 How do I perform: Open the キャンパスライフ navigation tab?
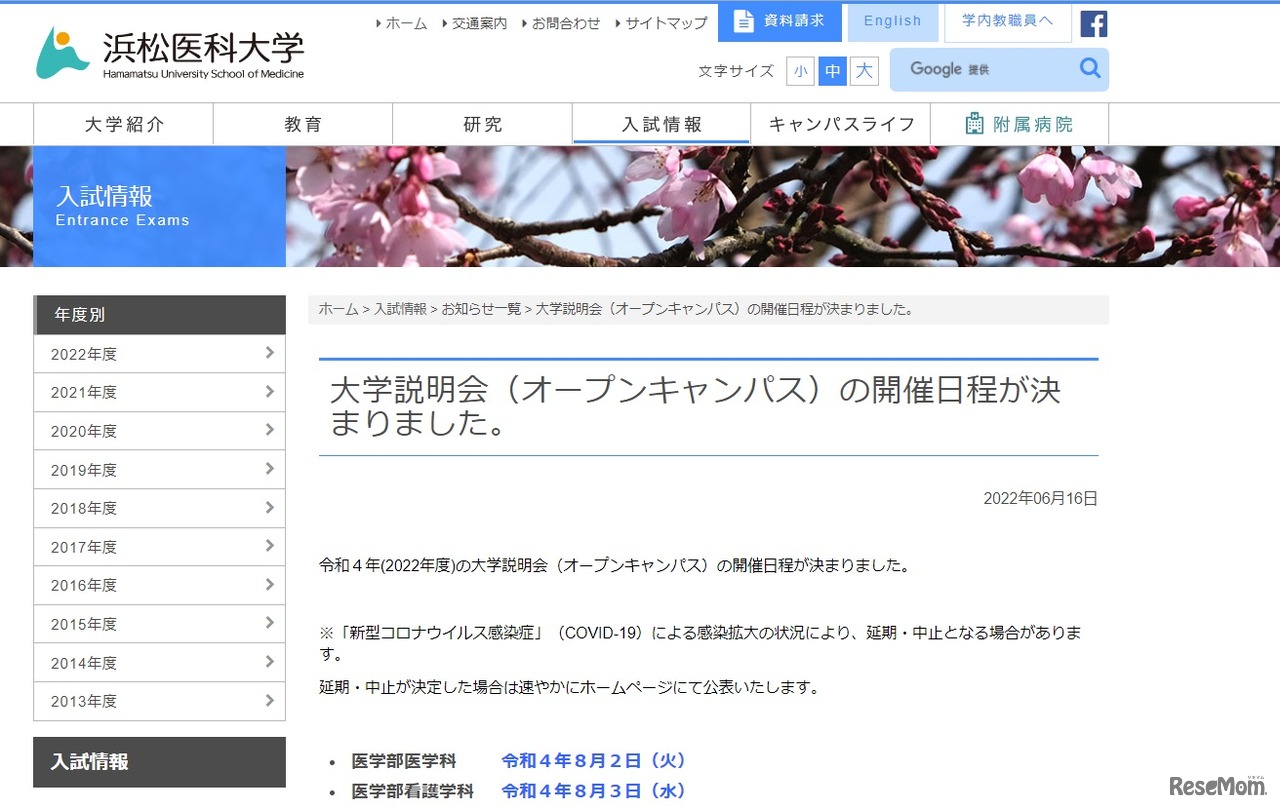pyautogui.click(x=840, y=123)
